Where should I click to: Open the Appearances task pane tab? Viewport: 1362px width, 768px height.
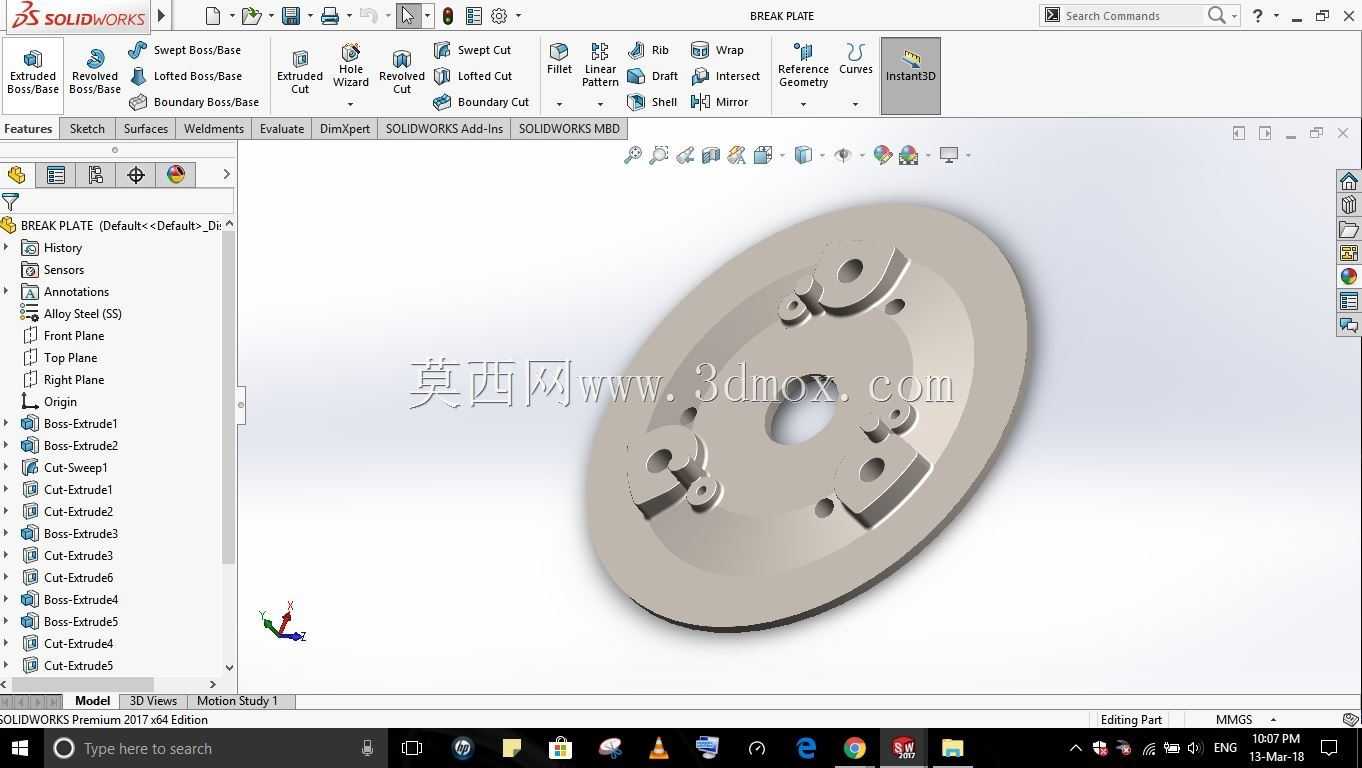(1349, 277)
